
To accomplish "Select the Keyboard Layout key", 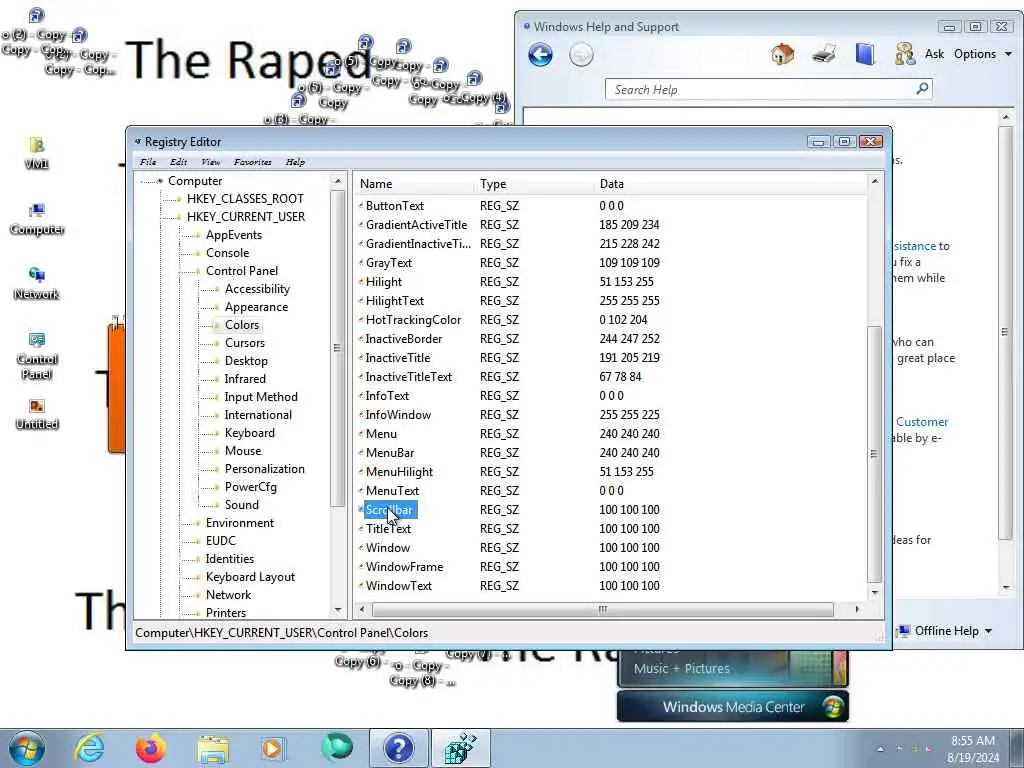I will coord(250,577).
